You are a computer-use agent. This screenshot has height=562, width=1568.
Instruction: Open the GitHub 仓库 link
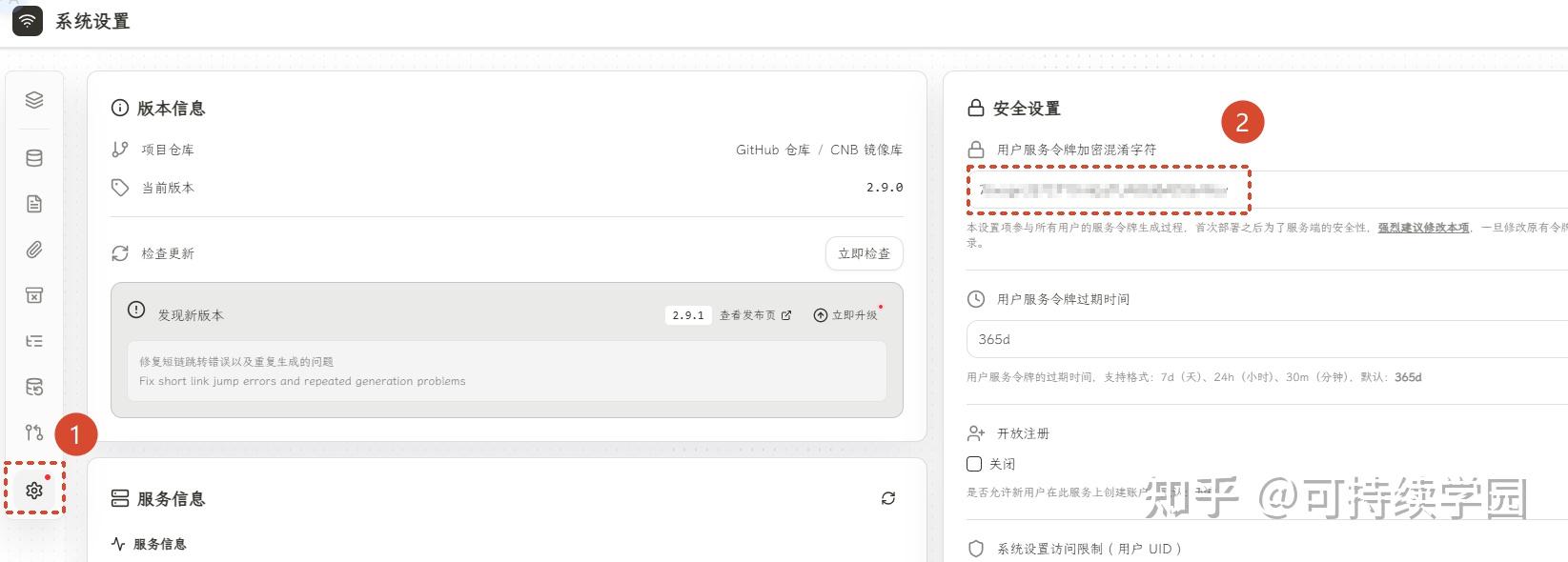[773, 150]
